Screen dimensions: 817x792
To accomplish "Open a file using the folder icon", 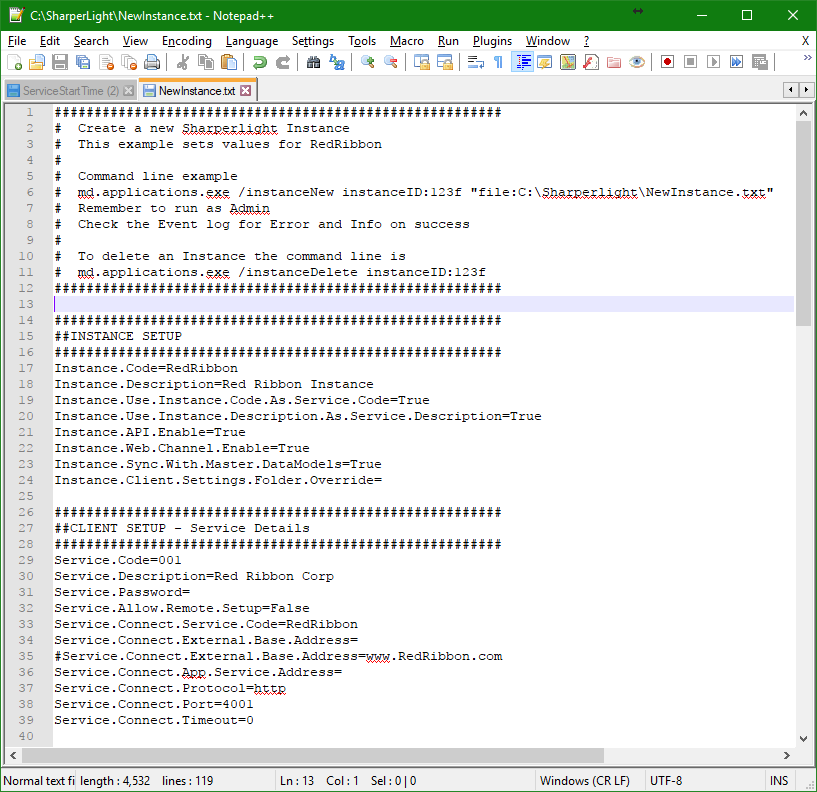I will point(37,62).
